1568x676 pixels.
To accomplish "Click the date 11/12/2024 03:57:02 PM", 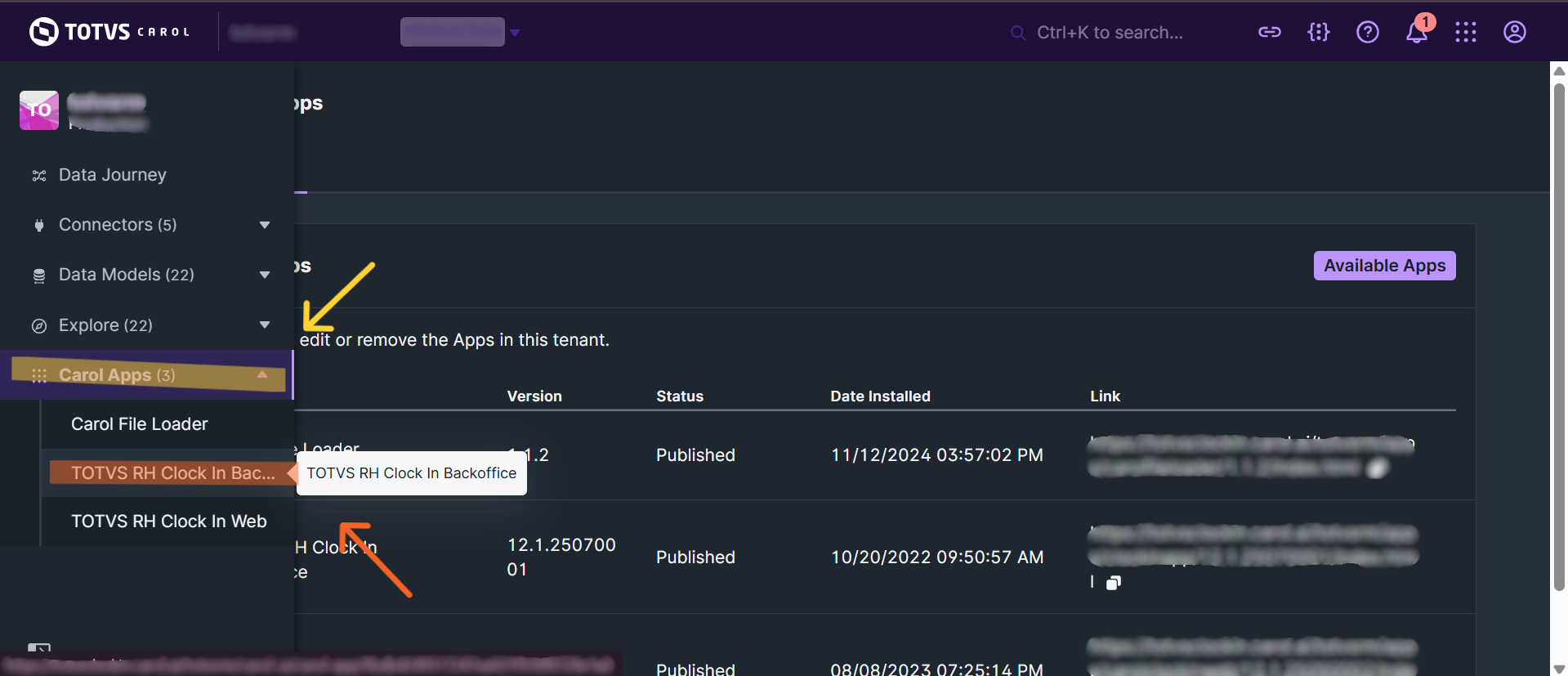I will [936, 455].
